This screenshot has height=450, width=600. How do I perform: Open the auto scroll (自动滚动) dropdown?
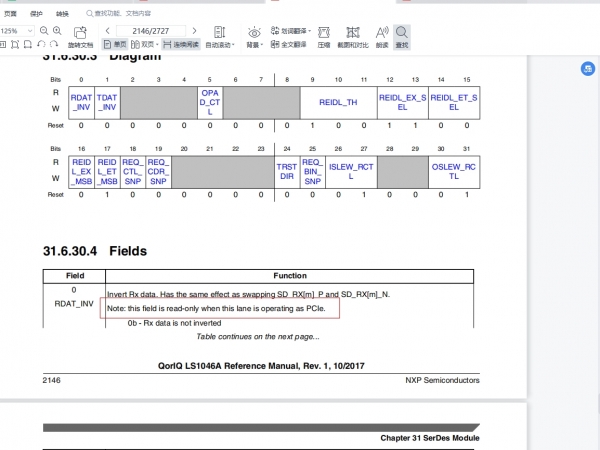pyautogui.click(x=220, y=45)
